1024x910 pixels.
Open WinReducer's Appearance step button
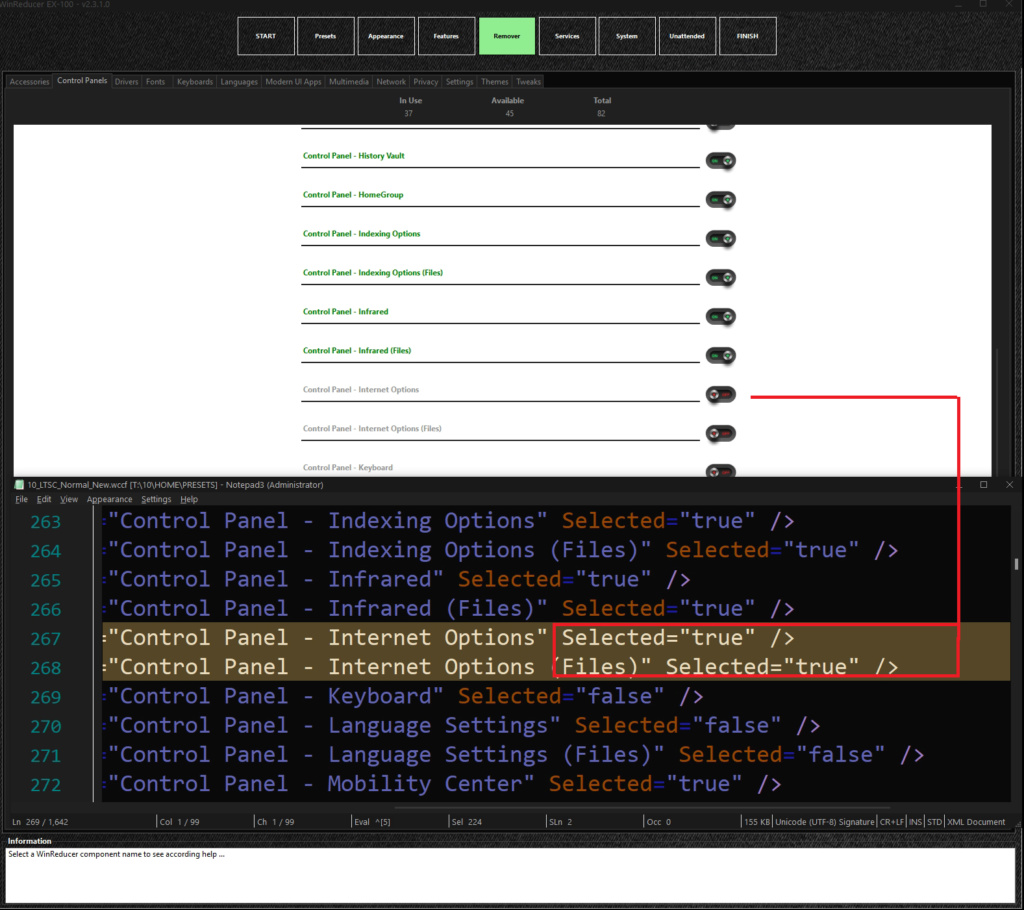(385, 36)
